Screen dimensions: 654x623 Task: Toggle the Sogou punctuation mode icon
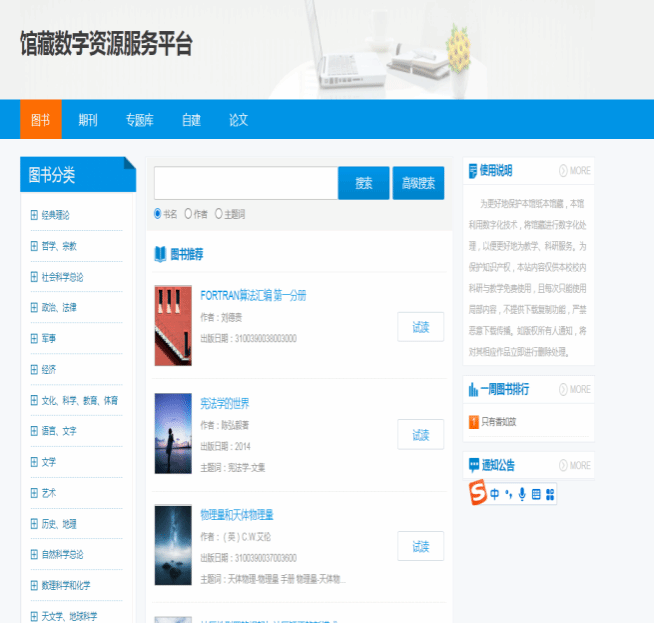508,494
